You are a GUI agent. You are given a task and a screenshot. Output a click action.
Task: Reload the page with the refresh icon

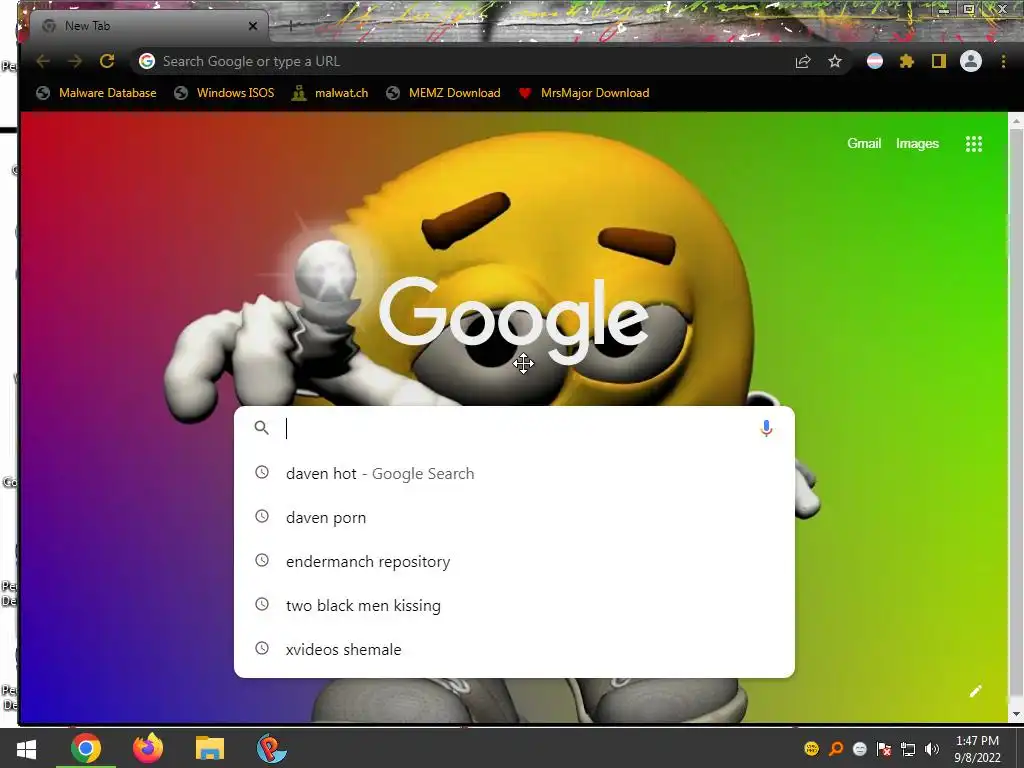[x=107, y=61]
